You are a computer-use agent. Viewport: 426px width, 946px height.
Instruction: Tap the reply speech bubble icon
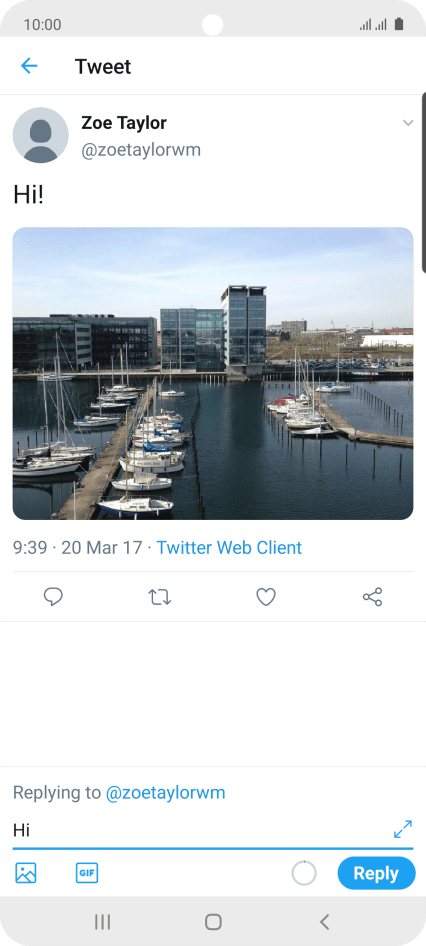[53, 597]
